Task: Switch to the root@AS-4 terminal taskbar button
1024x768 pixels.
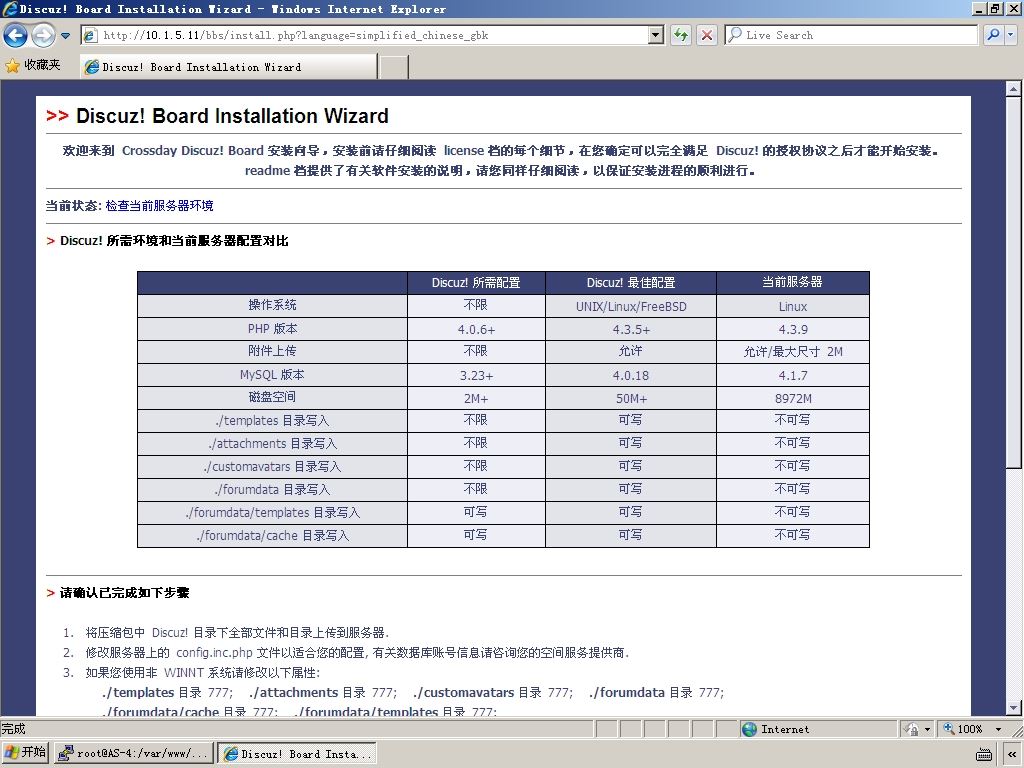Action: pyautogui.click(x=133, y=754)
